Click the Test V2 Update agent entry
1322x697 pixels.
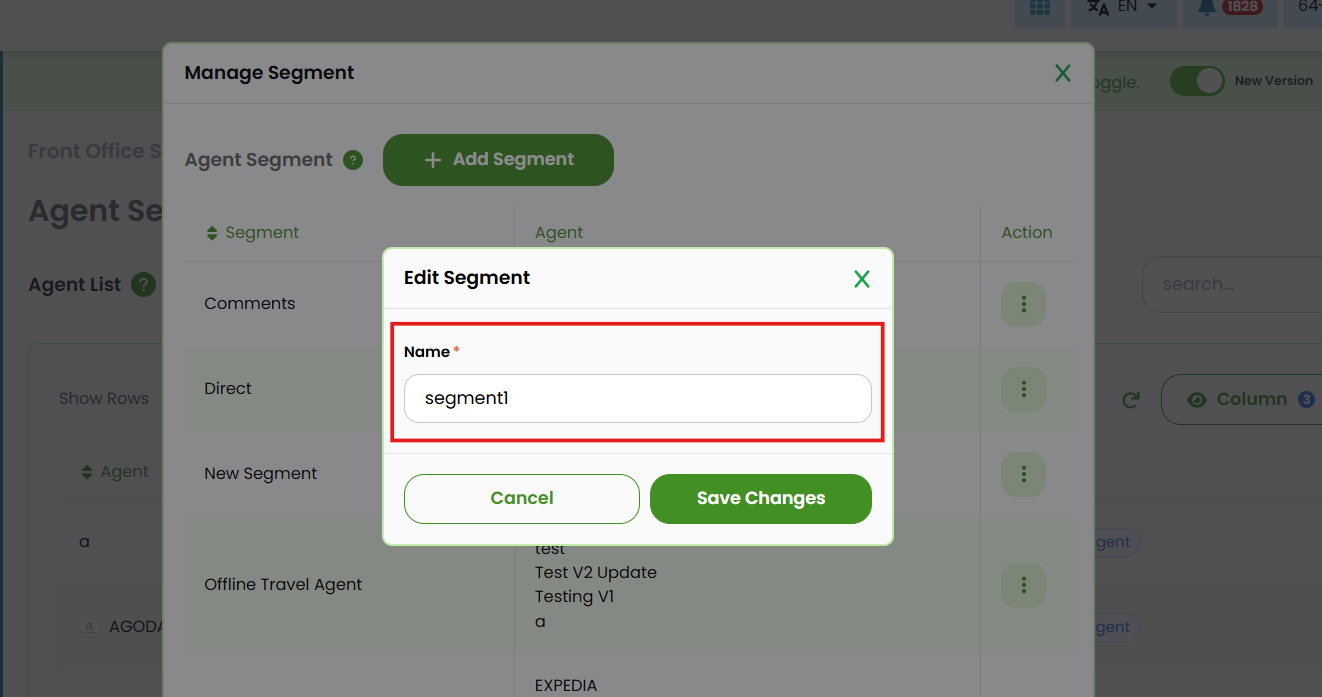click(x=596, y=573)
